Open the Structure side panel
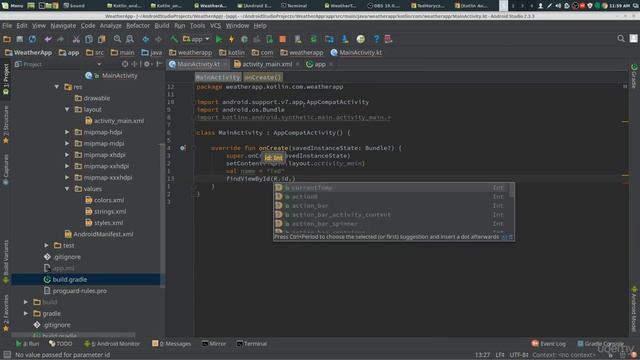This screenshot has width=640, height=360. [x=6, y=124]
